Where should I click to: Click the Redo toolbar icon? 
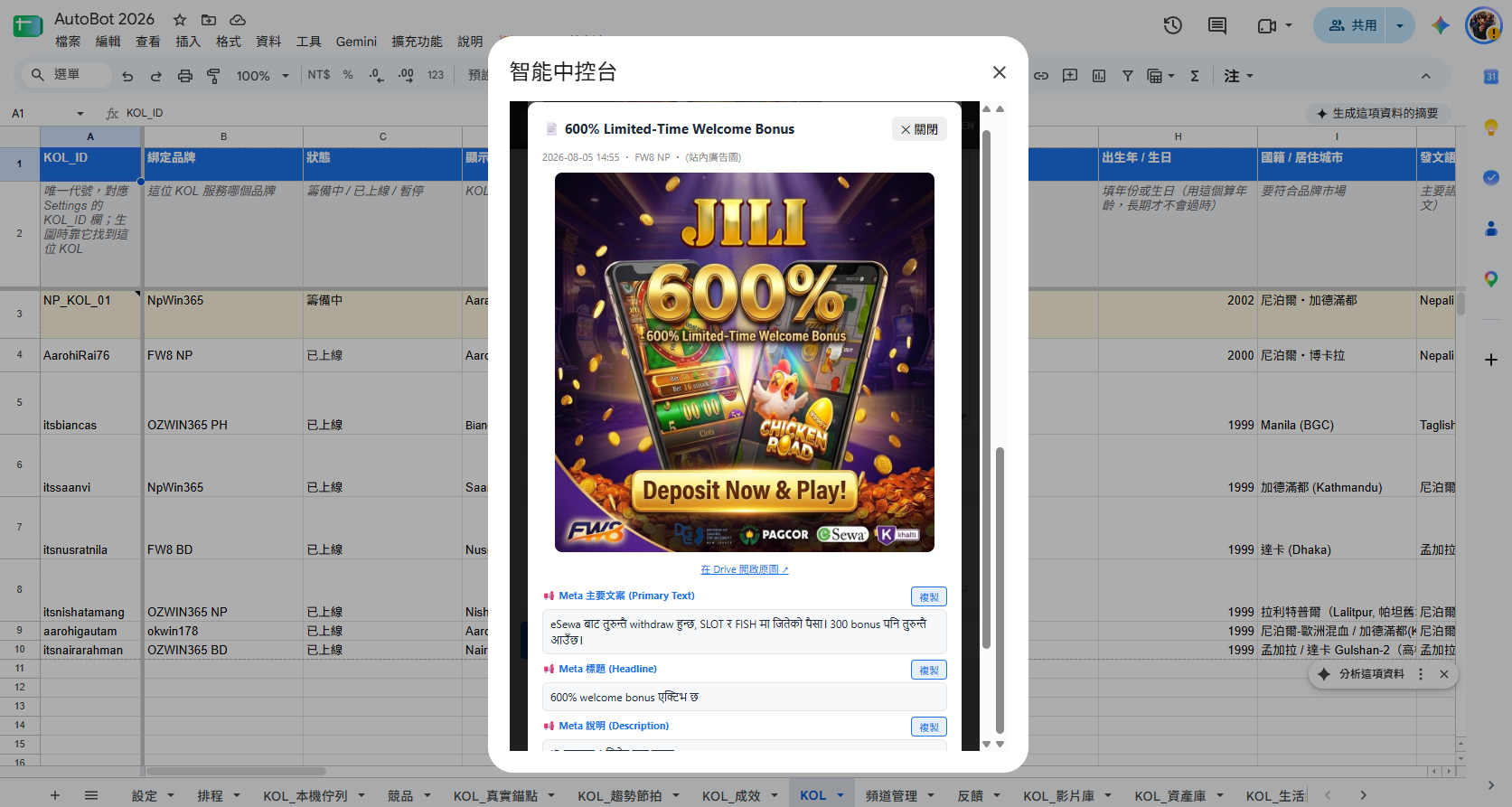(x=156, y=76)
